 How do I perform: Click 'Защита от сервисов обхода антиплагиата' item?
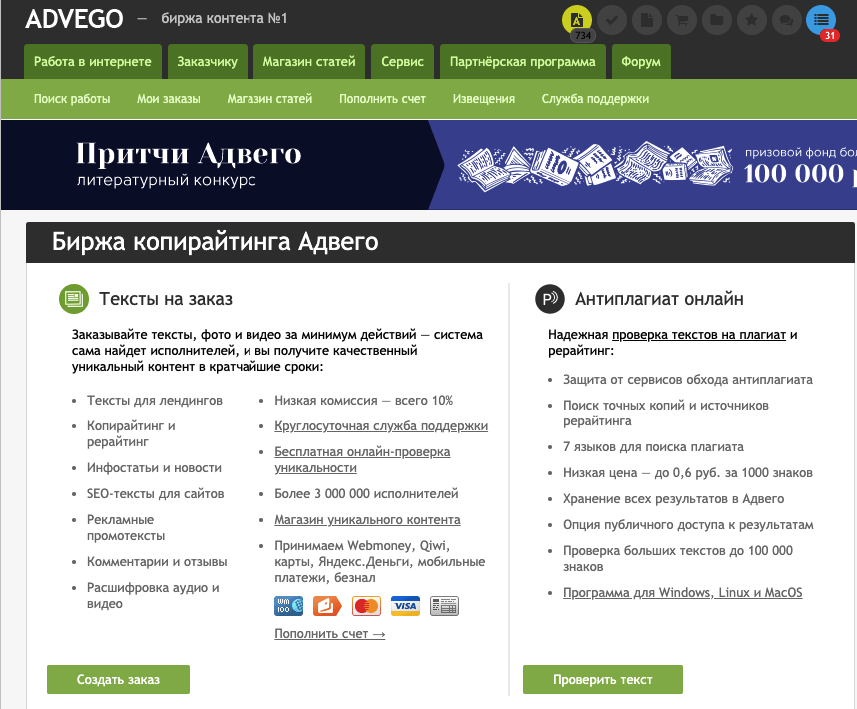tap(688, 379)
